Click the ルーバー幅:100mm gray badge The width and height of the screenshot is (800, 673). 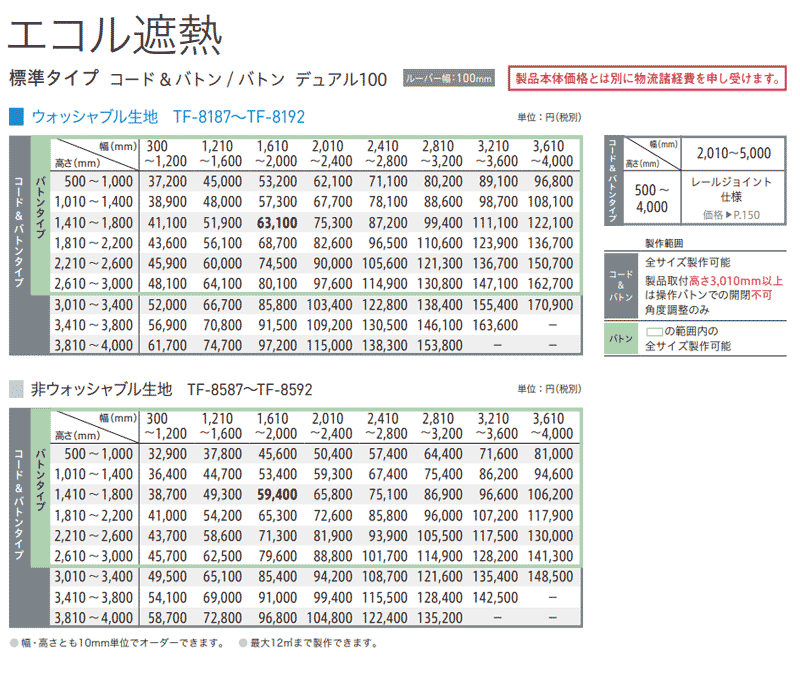[449, 78]
